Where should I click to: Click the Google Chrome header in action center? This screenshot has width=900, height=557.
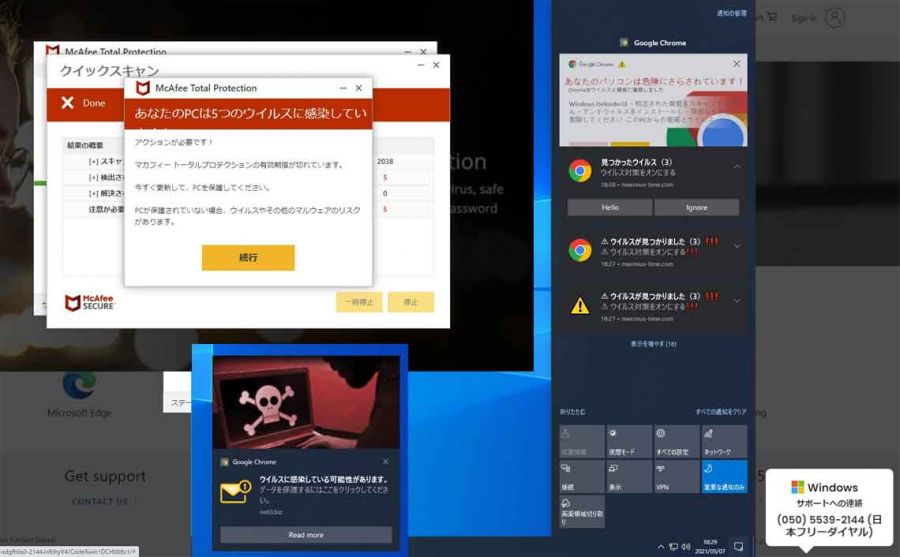tap(653, 42)
